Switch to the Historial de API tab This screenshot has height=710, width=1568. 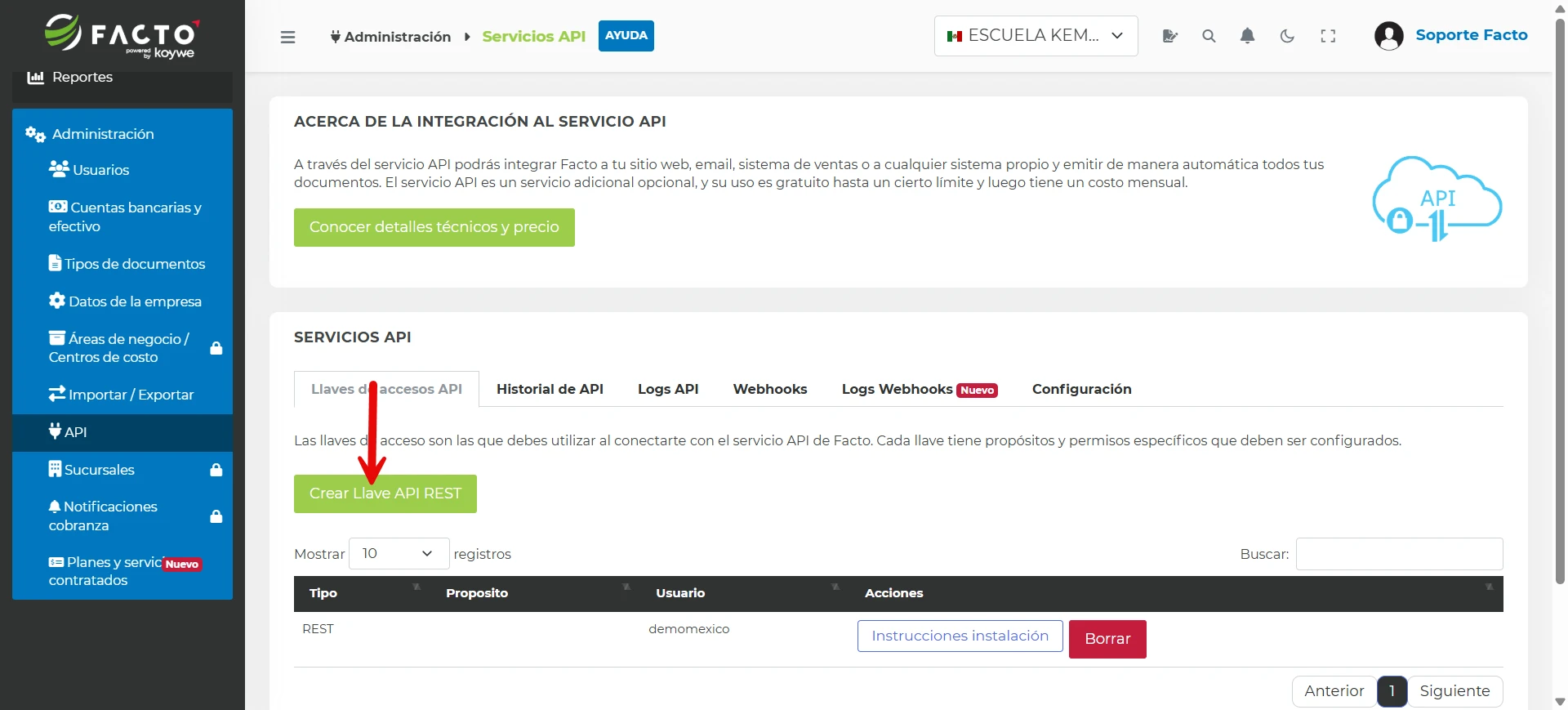point(550,389)
